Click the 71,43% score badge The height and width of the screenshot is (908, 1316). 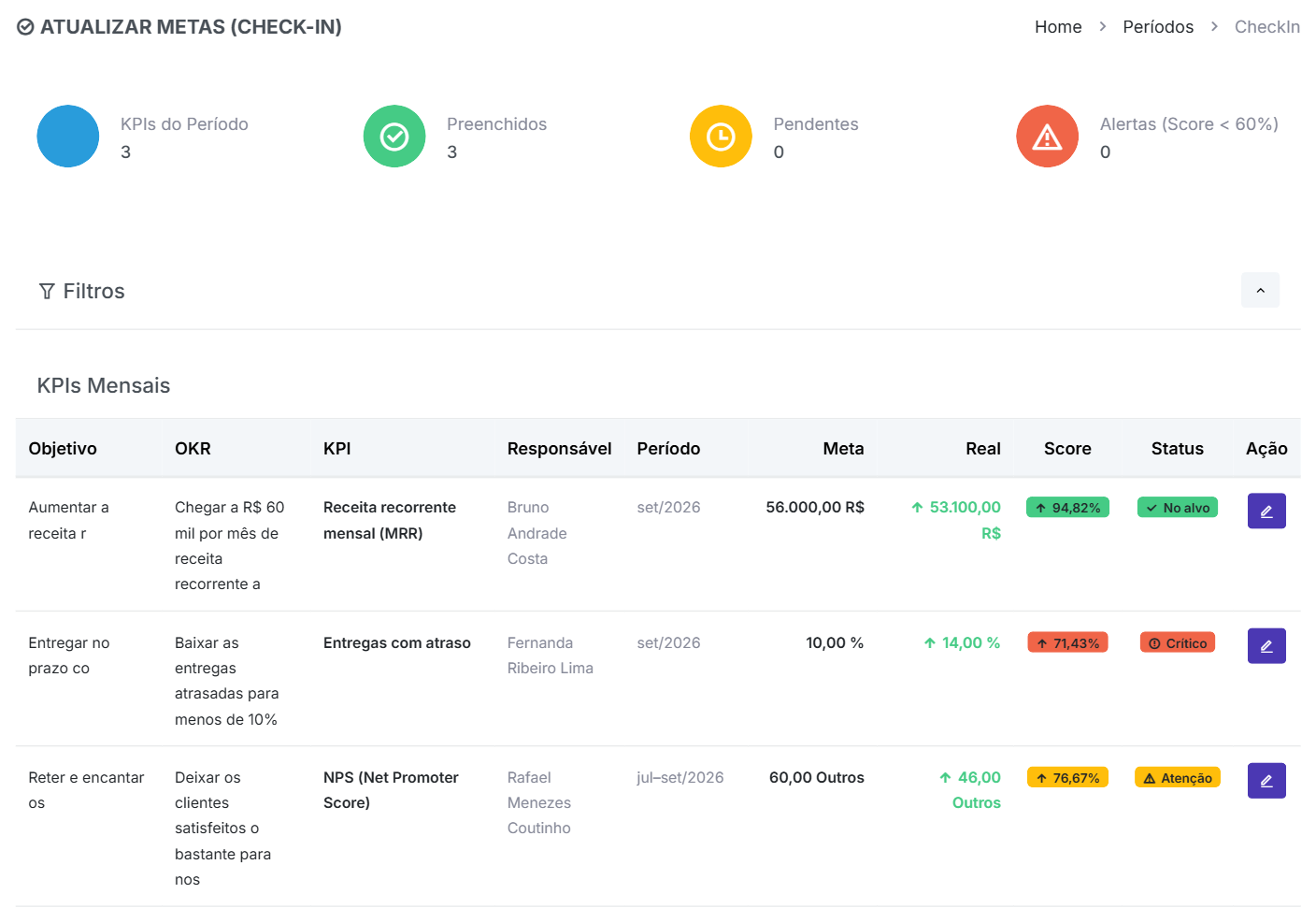tap(1067, 642)
